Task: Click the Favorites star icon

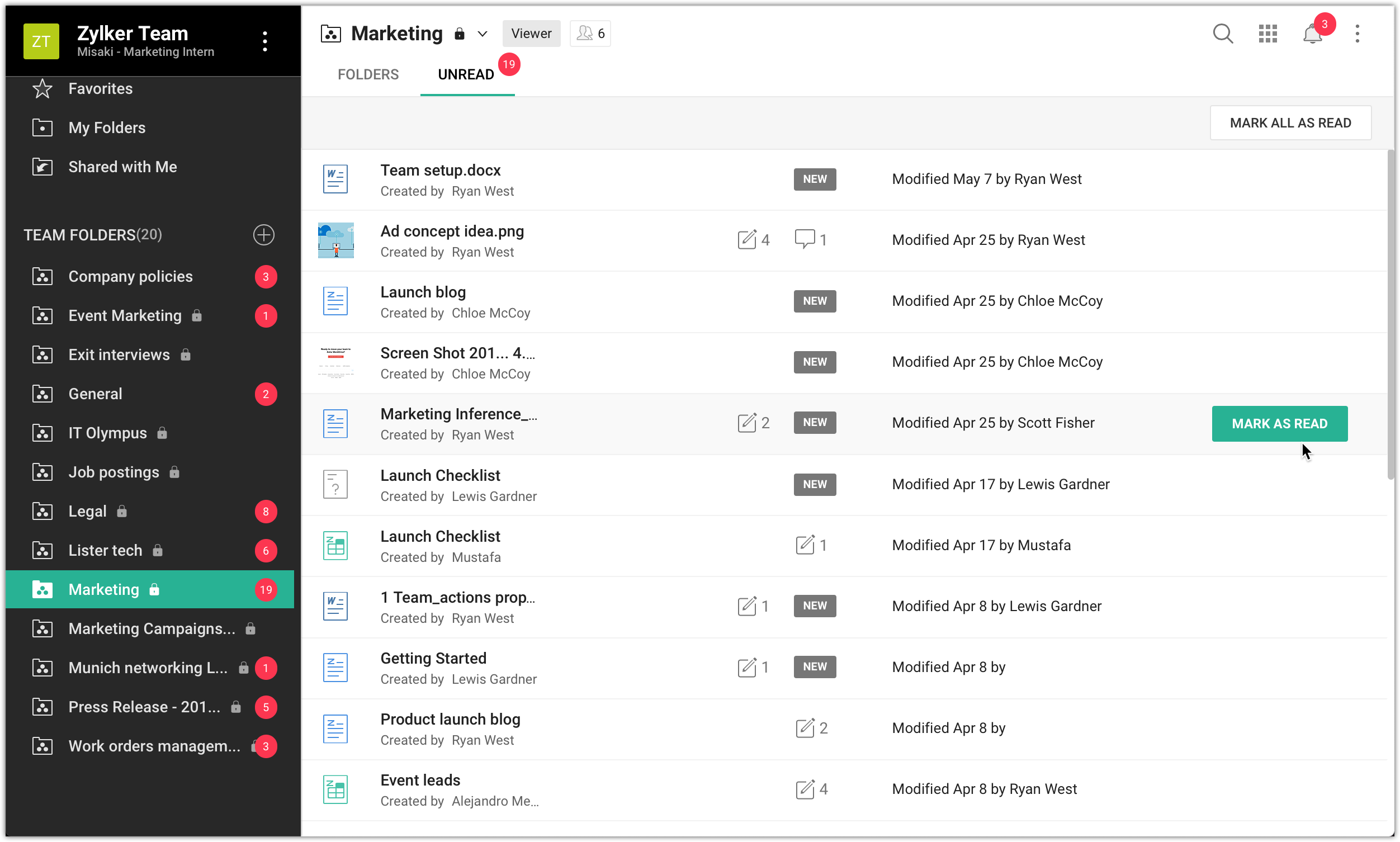Action: pyautogui.click(x=42, y=88)
